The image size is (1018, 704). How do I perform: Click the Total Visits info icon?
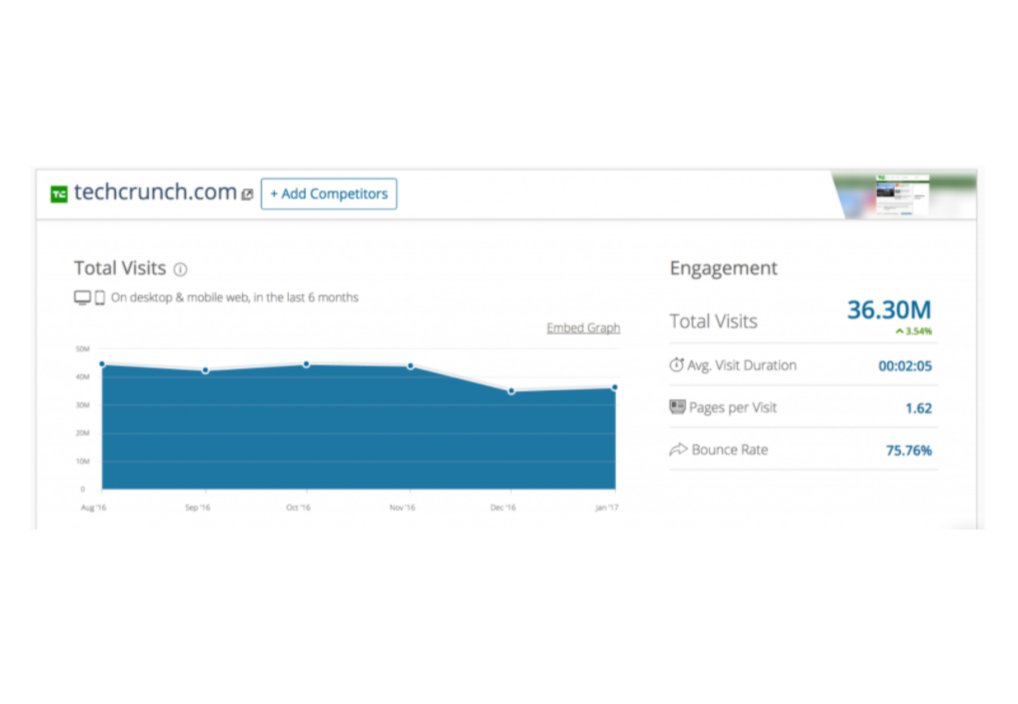(180, 269)
